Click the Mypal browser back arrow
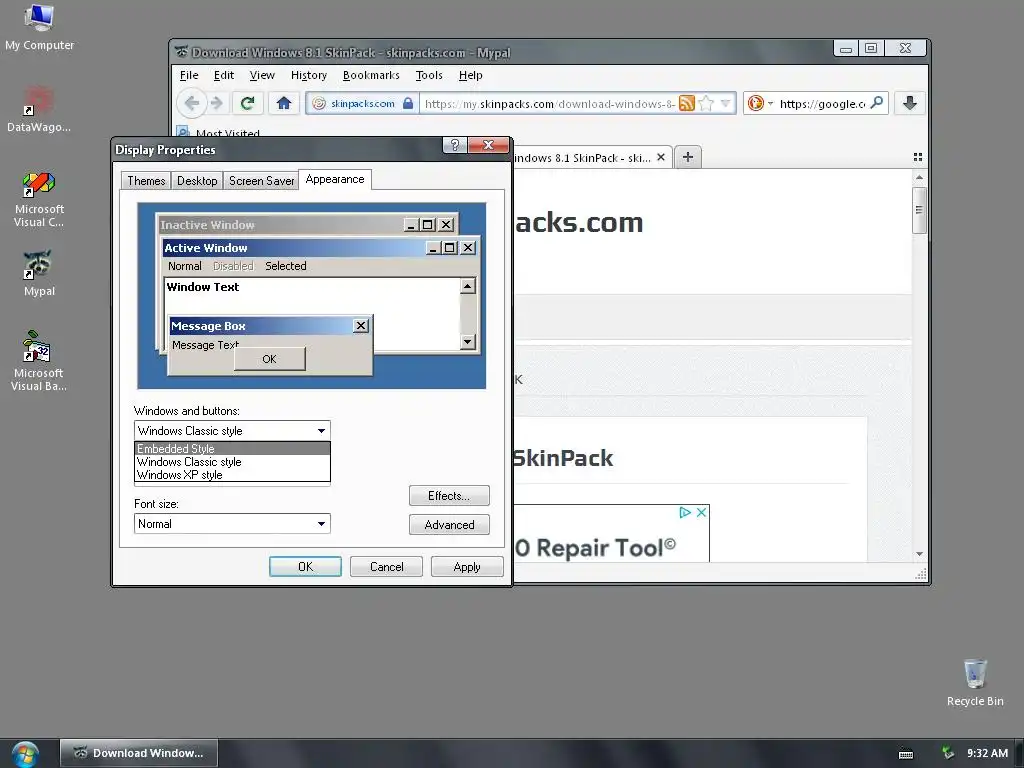The image size is (1024, 768). (192, 103)
